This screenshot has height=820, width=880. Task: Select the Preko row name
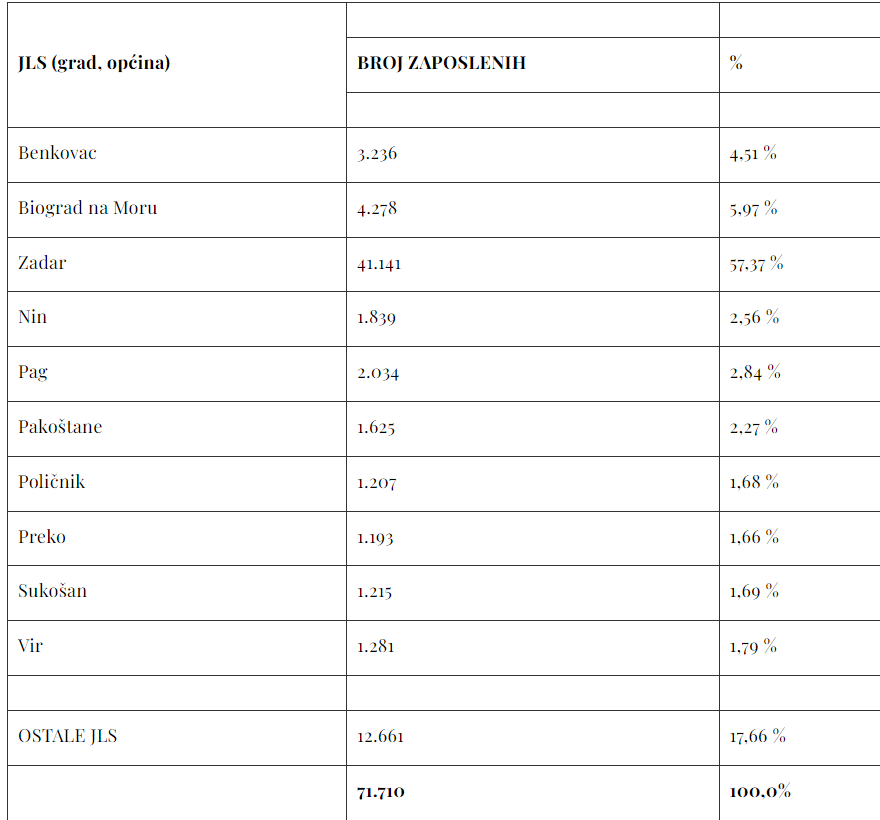point(42,537)
